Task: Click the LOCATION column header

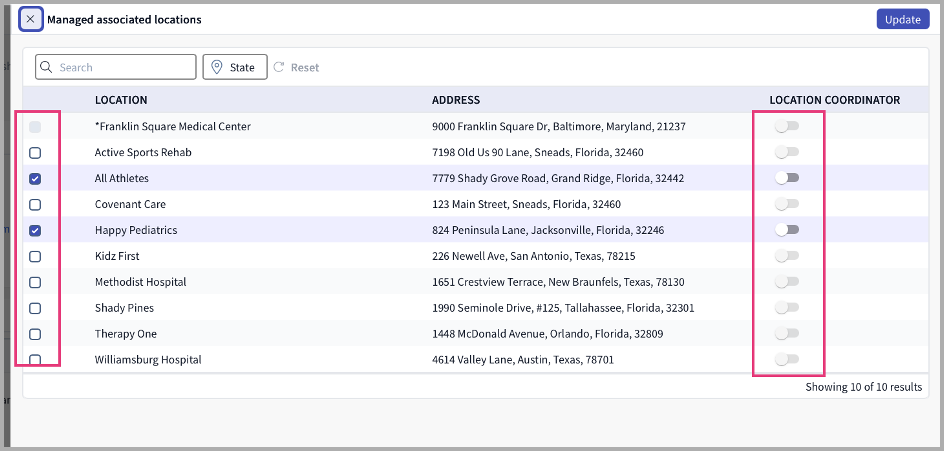Action: 121,100
